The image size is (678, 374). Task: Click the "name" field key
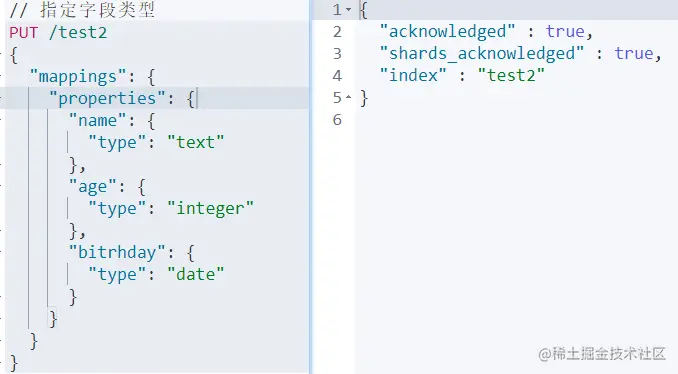97,121
